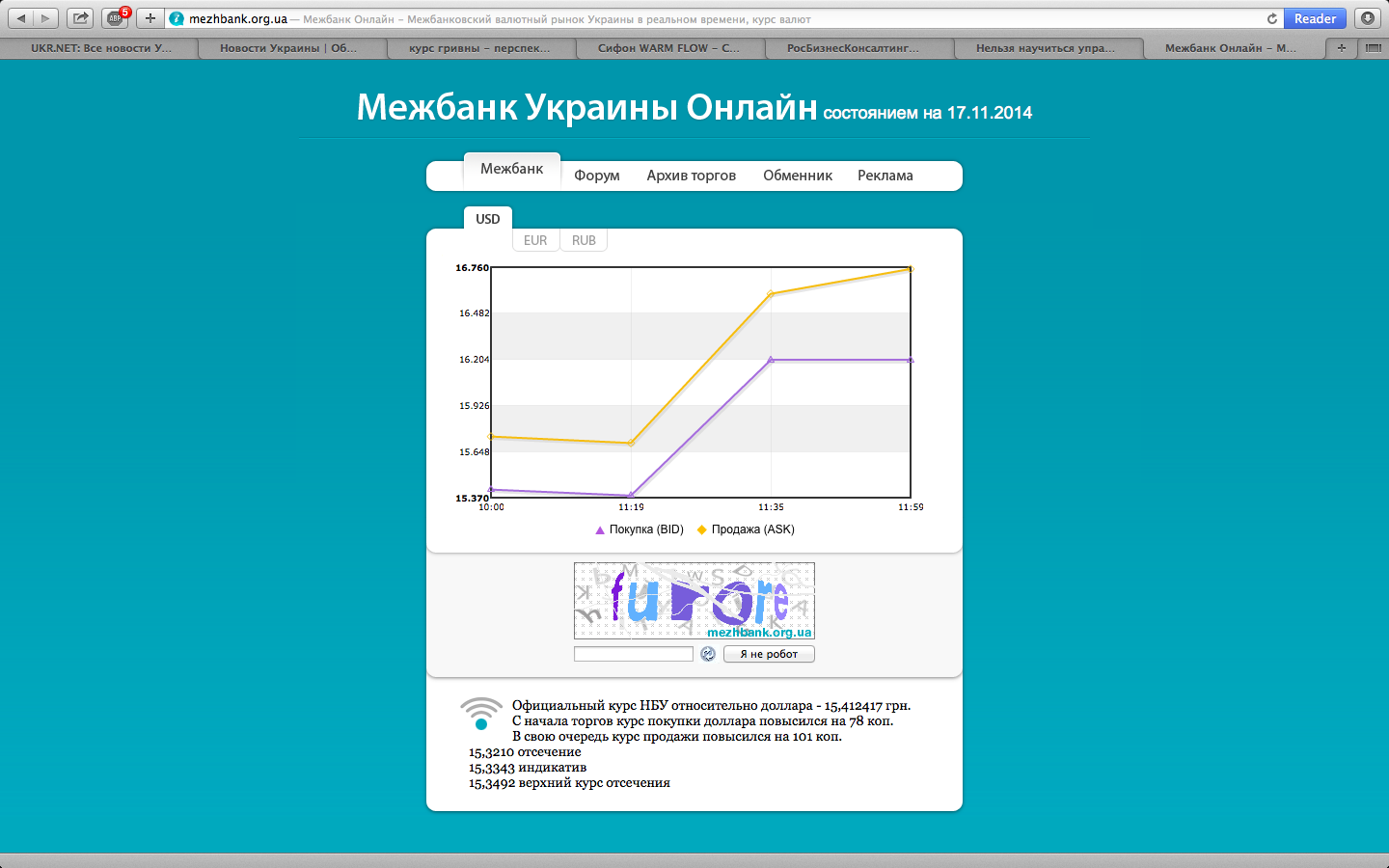Click the Межбанк Украины Онлайн page title
The height and width of the screenshot is (868, 1389).
[586, 107]
